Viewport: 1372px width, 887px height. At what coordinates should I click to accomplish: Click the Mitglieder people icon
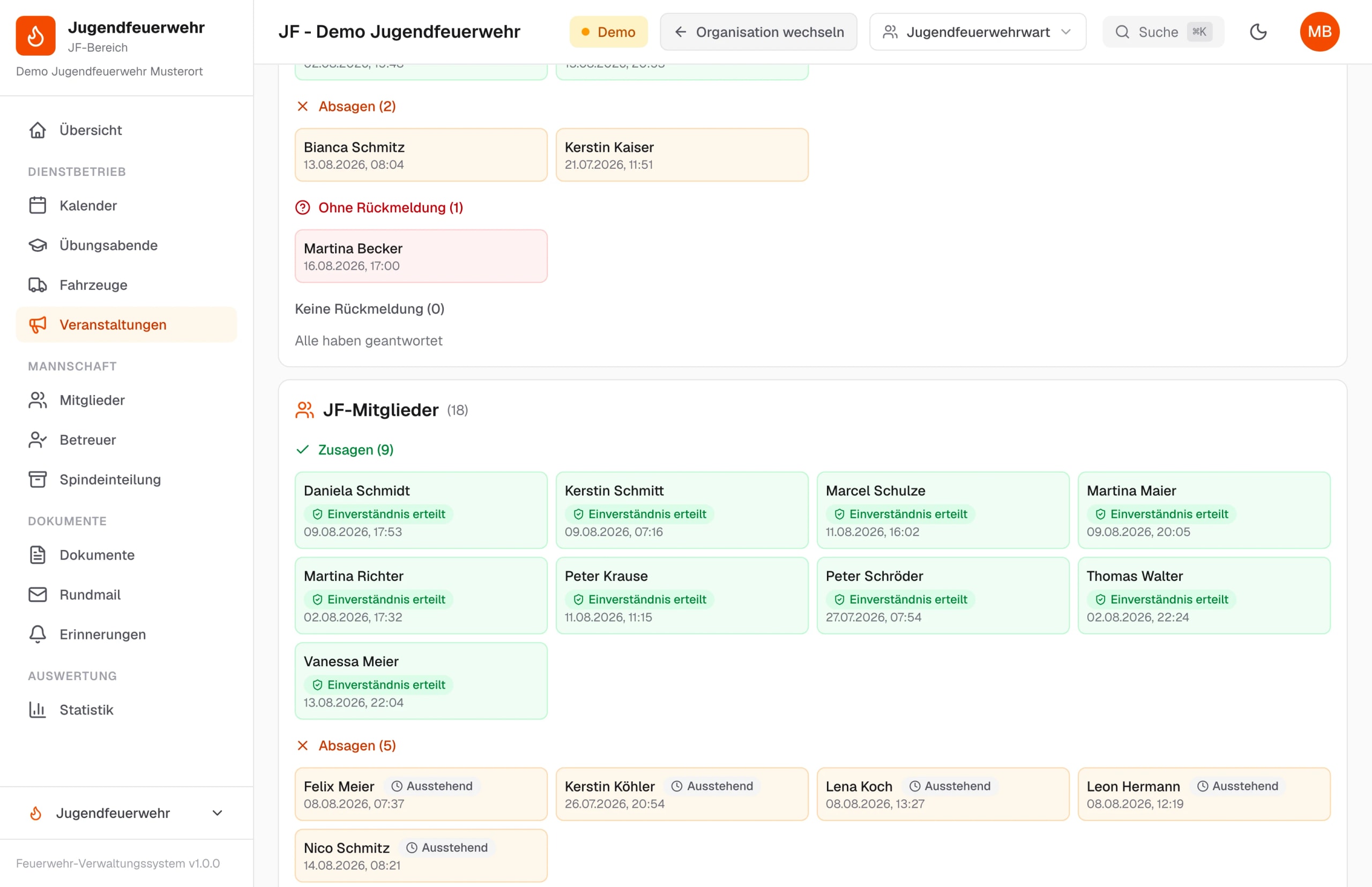[38, 400]
